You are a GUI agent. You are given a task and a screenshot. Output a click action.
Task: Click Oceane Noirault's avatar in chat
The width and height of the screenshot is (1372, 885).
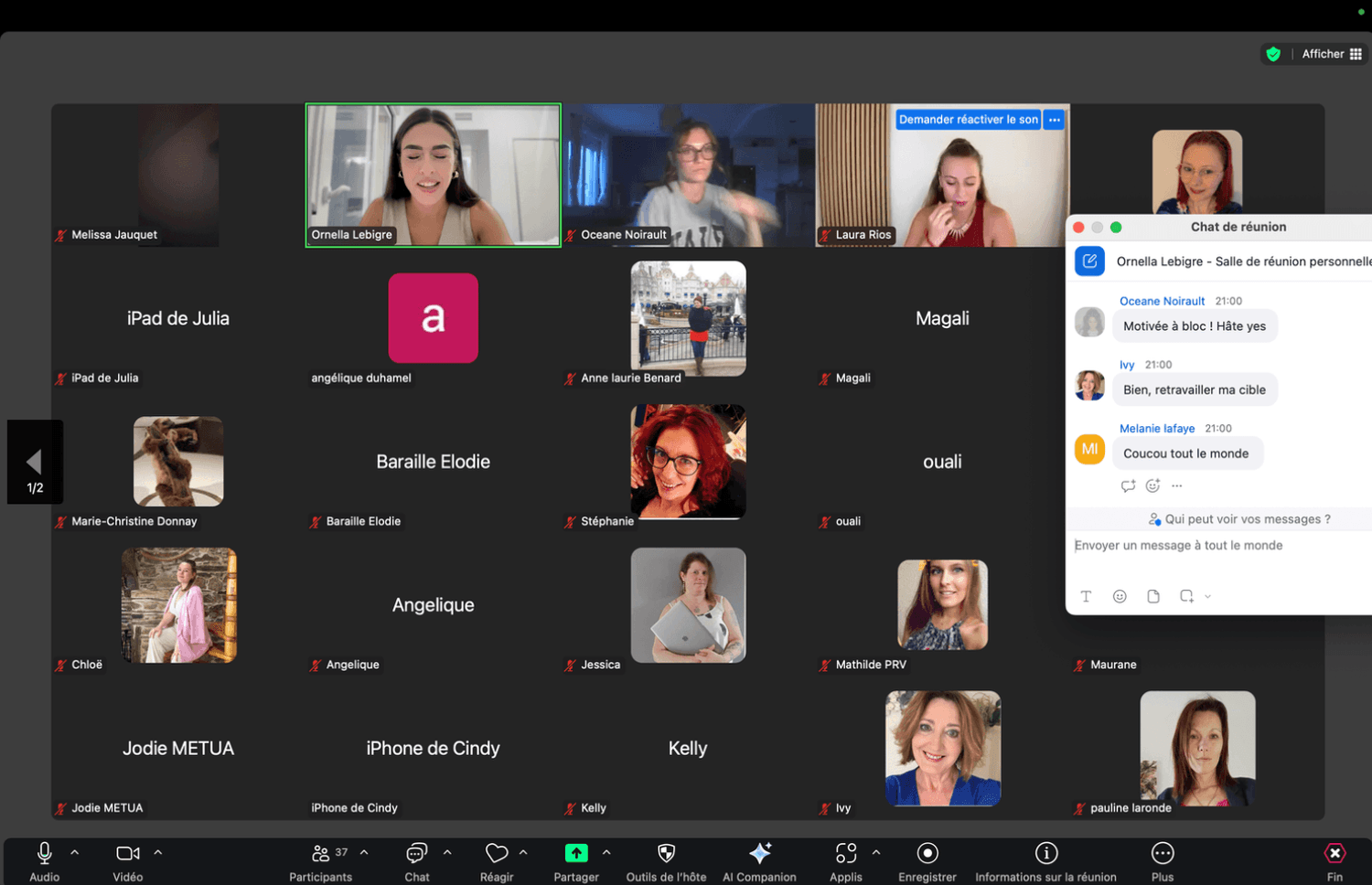coord(1089,322)
